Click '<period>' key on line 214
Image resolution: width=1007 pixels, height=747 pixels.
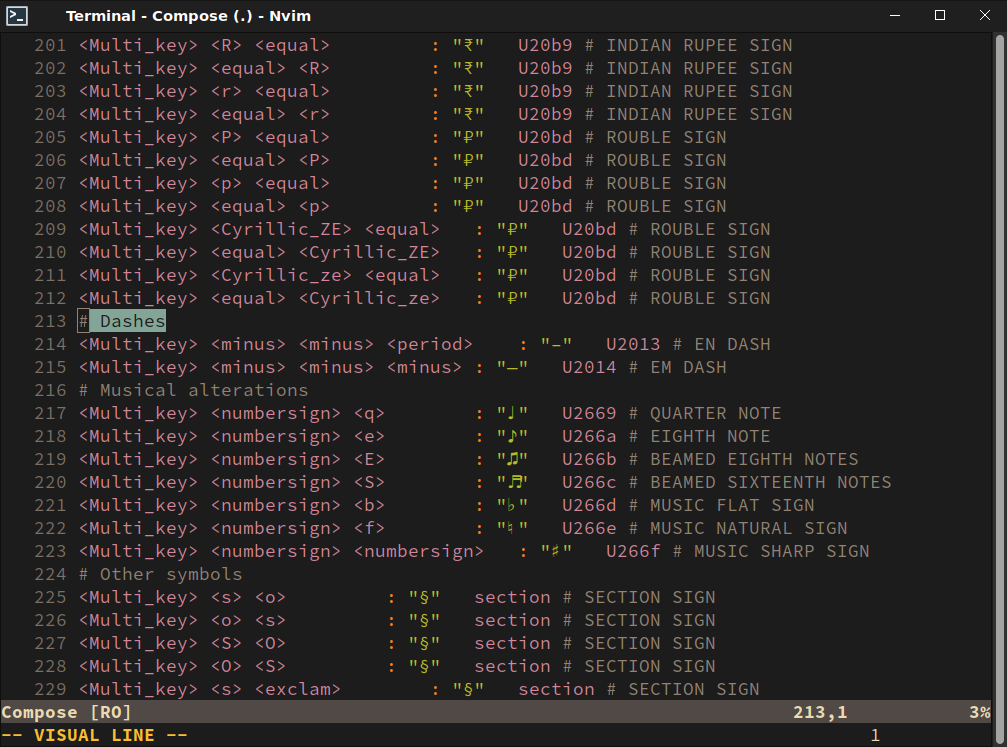[430, 344]
